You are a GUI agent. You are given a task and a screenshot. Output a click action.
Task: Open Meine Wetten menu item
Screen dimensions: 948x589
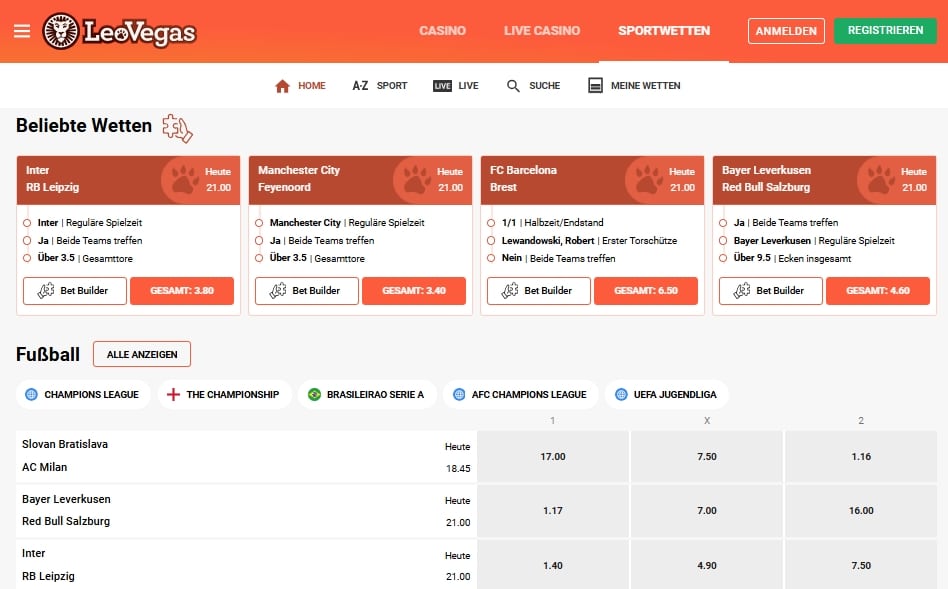point(634,86)
